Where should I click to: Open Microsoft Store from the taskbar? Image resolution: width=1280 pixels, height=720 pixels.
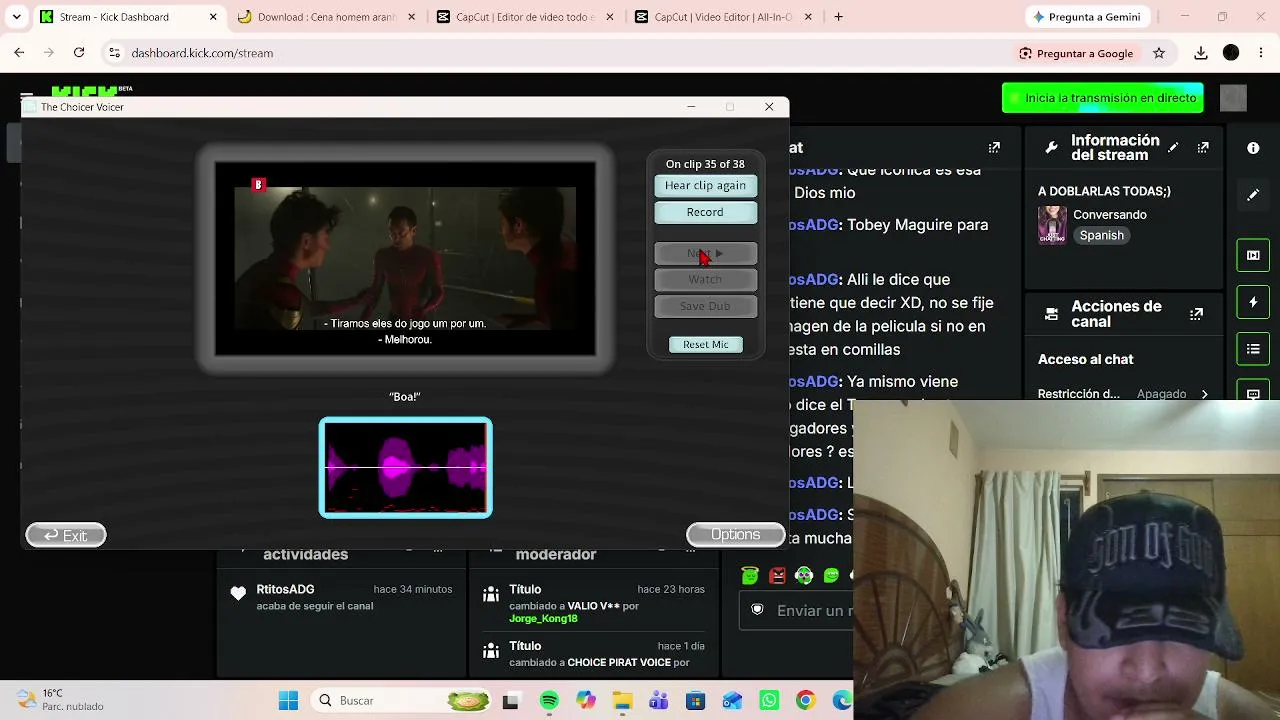pos(695,701)
